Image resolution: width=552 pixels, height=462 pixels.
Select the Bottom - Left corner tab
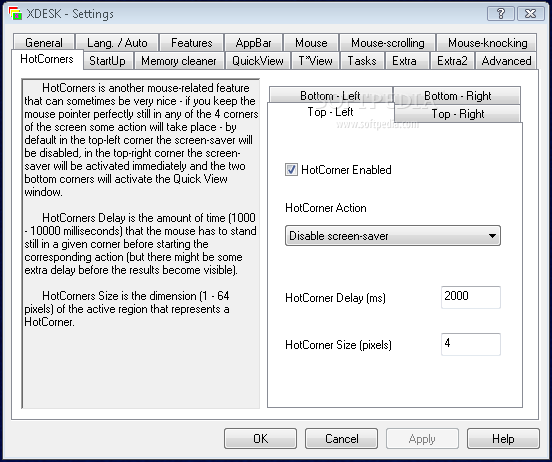[330, 95]
